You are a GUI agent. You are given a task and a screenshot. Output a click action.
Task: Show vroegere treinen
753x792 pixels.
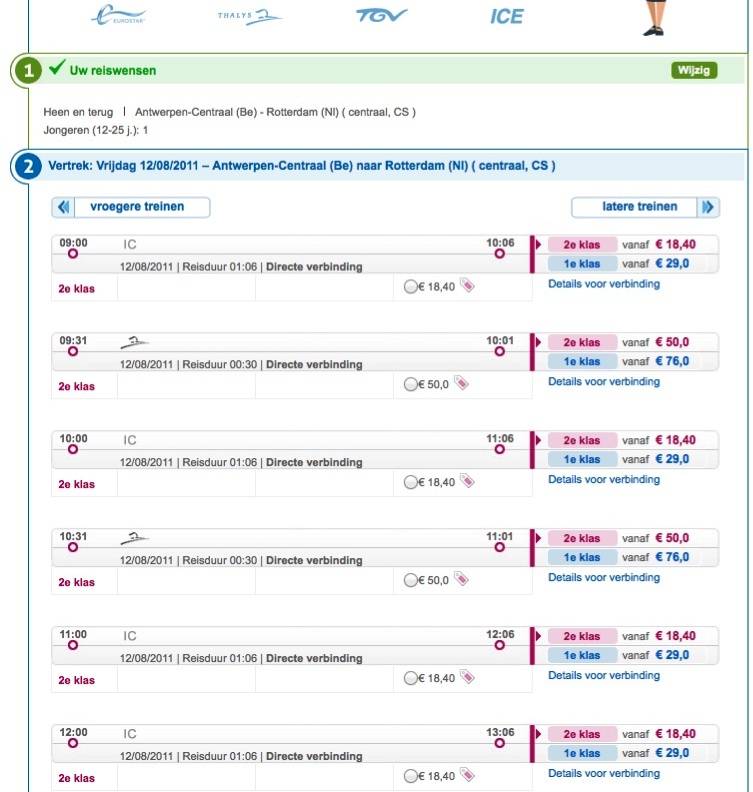pos(132,207)
